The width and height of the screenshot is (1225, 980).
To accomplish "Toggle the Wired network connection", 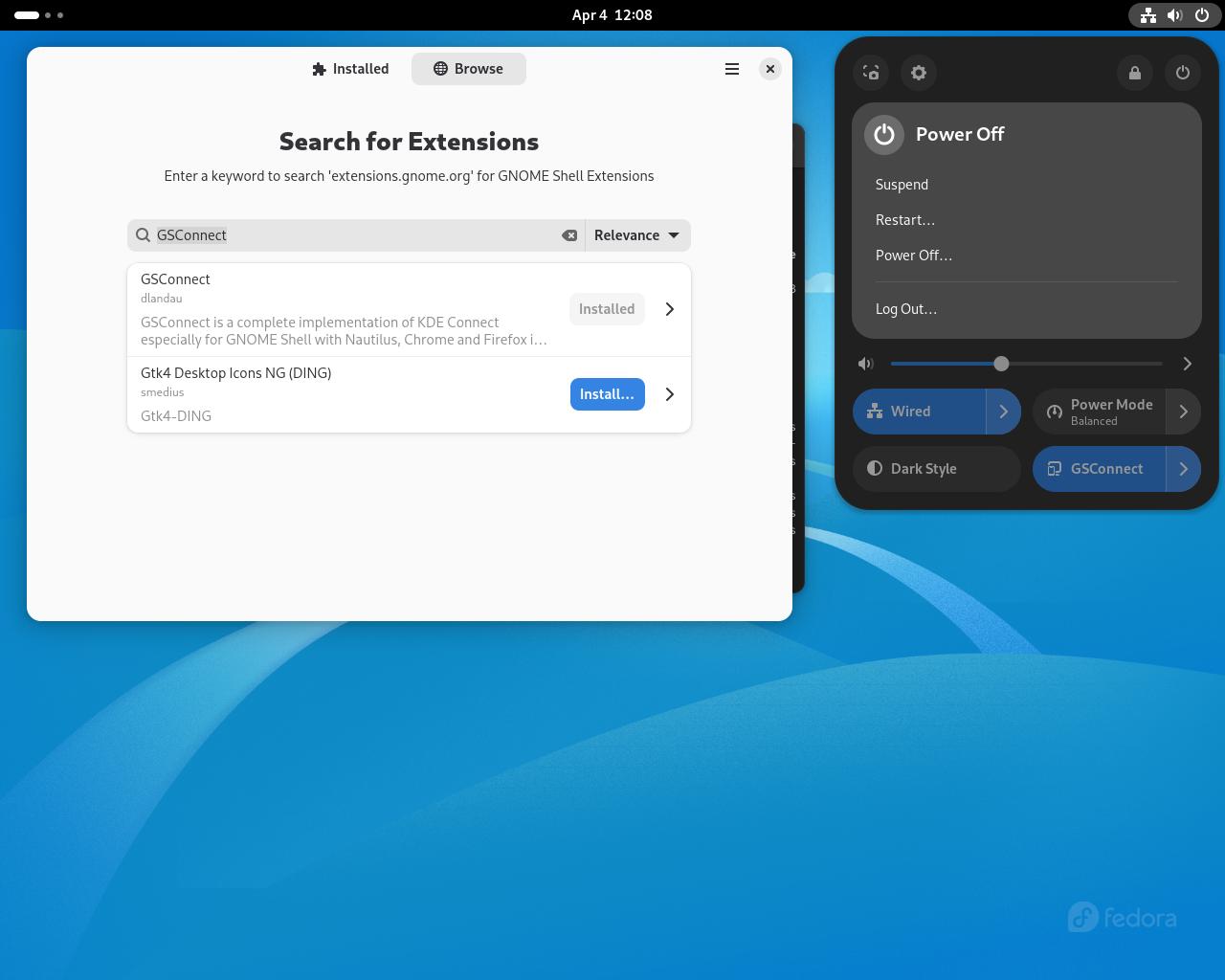I will (x=920, y=412).
